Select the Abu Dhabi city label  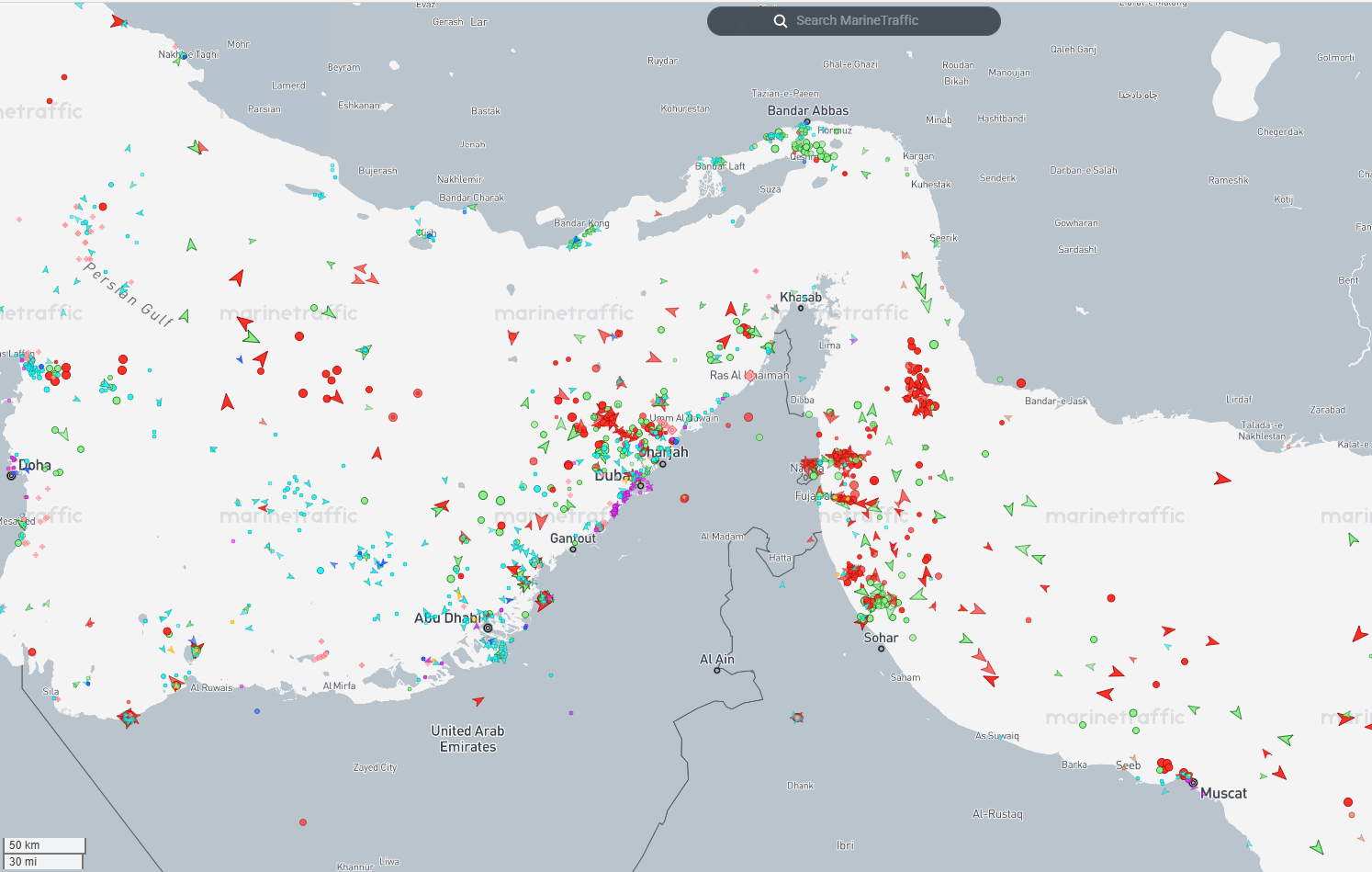coord(447,617)
